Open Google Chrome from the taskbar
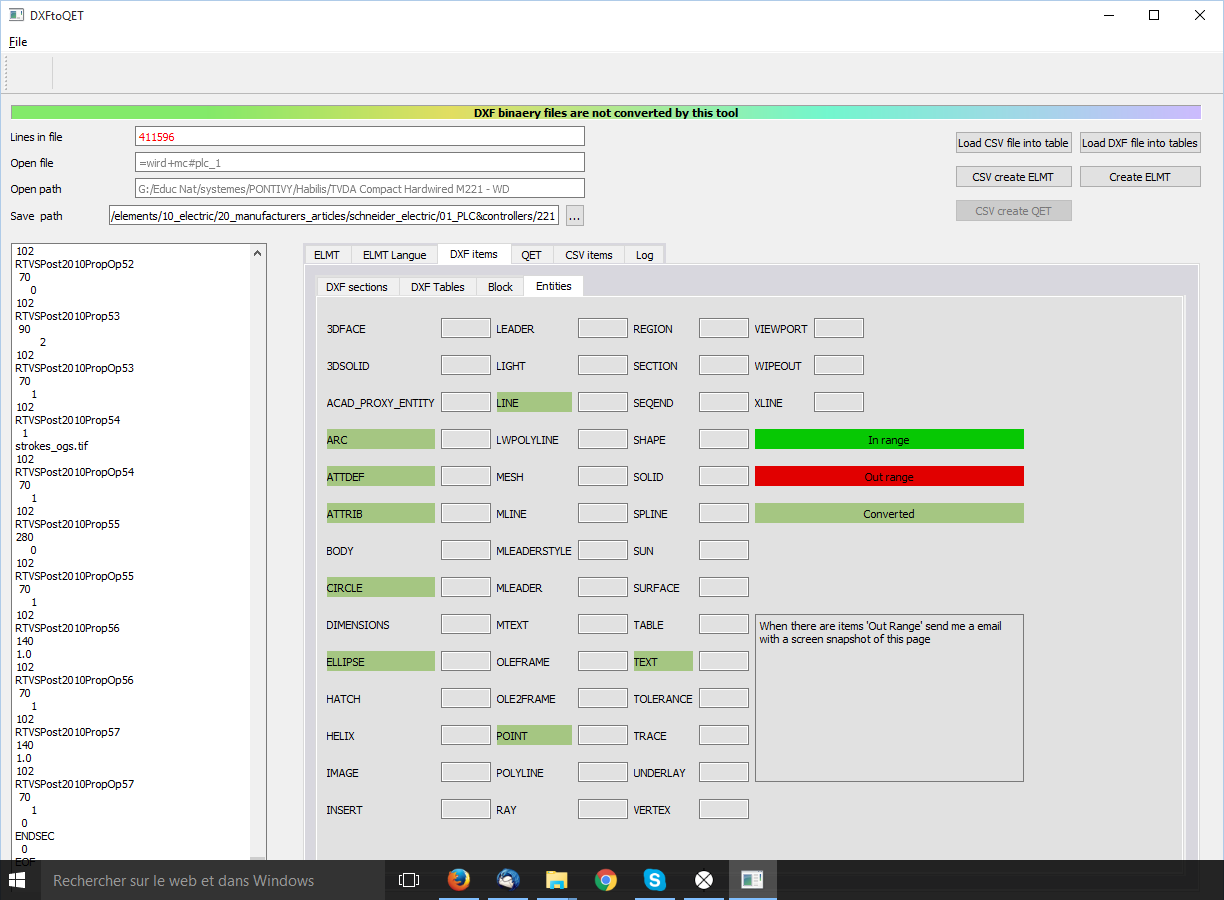1224x900 pixels. point(606,880)
